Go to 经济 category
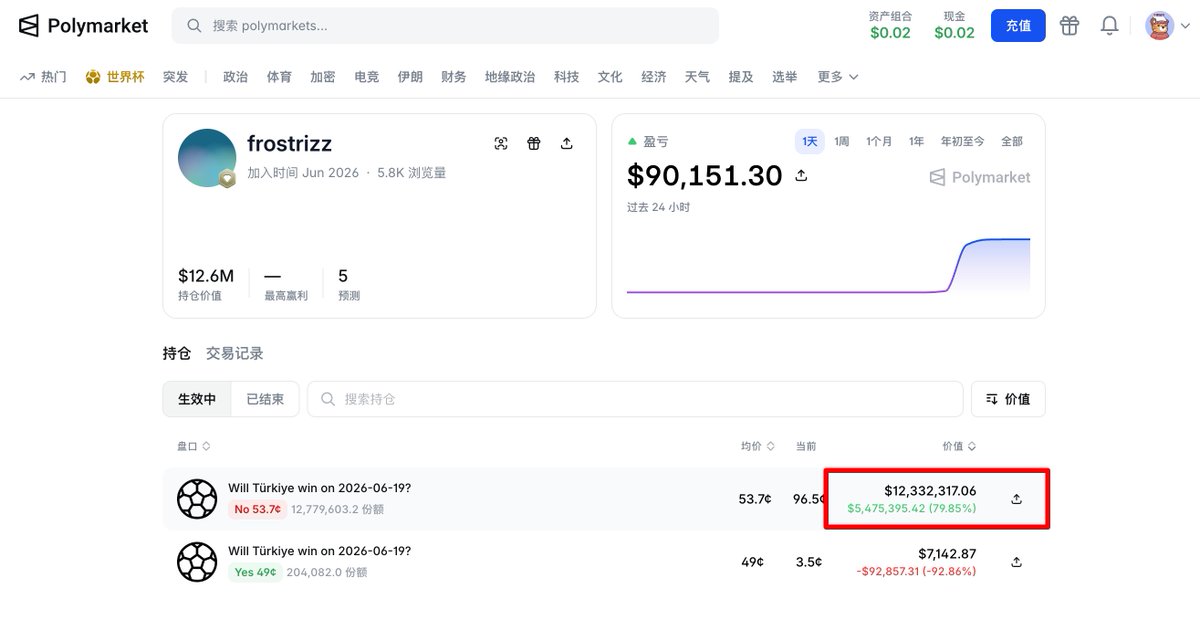 [654, 77]
